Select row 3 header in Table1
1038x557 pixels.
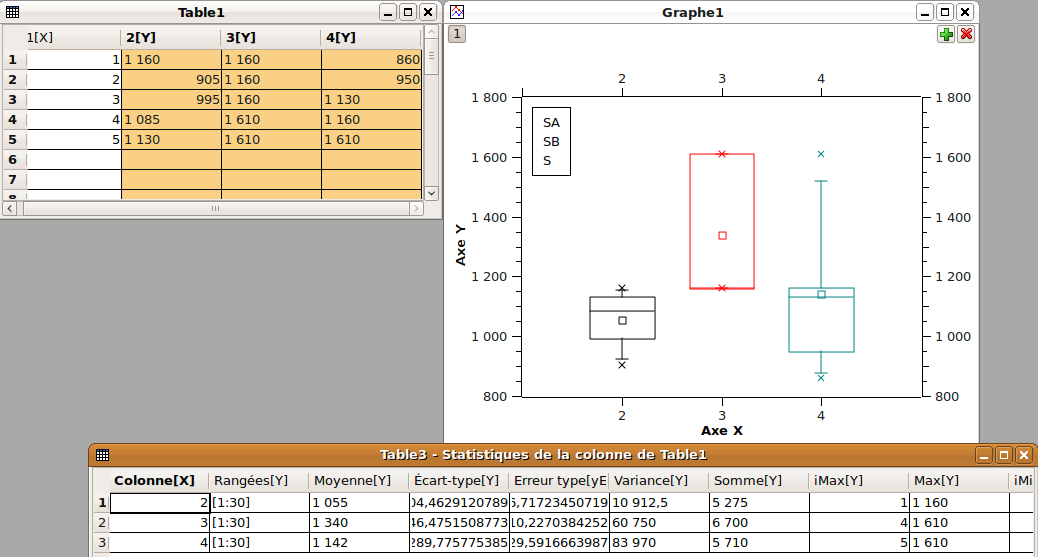(x=13, y=99)
